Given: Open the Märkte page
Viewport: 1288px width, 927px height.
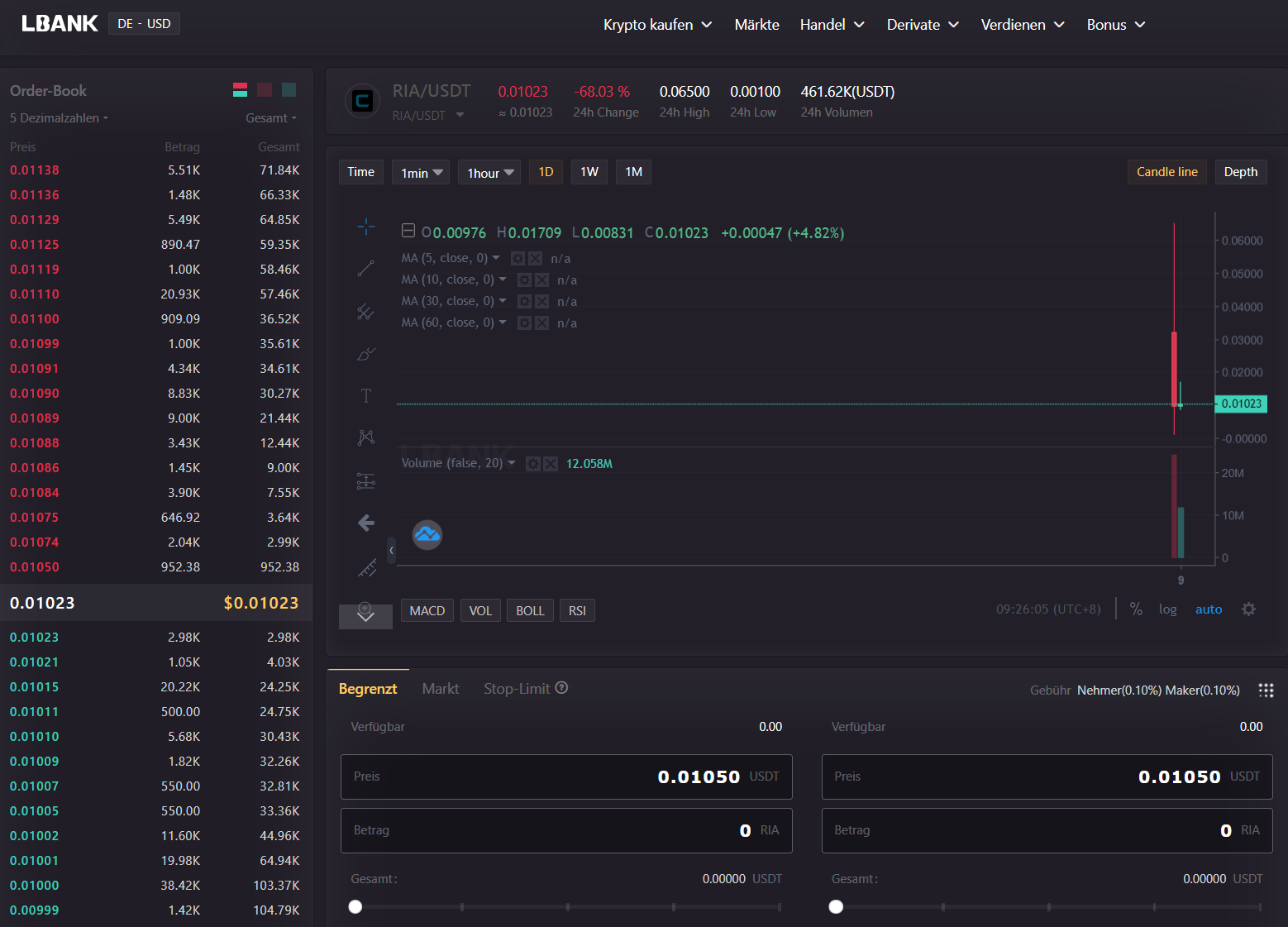Looking at the screenshot, I should (x=756, y=25).
